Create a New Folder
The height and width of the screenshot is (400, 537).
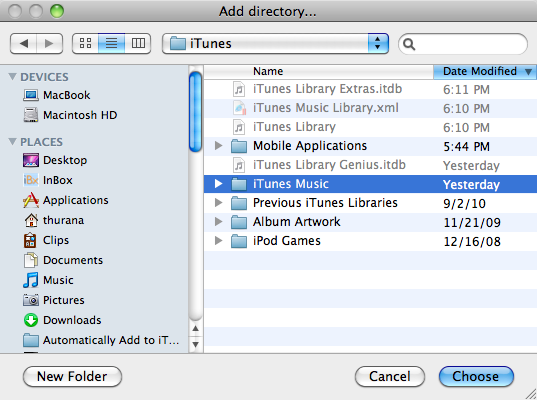pos(72,377)
